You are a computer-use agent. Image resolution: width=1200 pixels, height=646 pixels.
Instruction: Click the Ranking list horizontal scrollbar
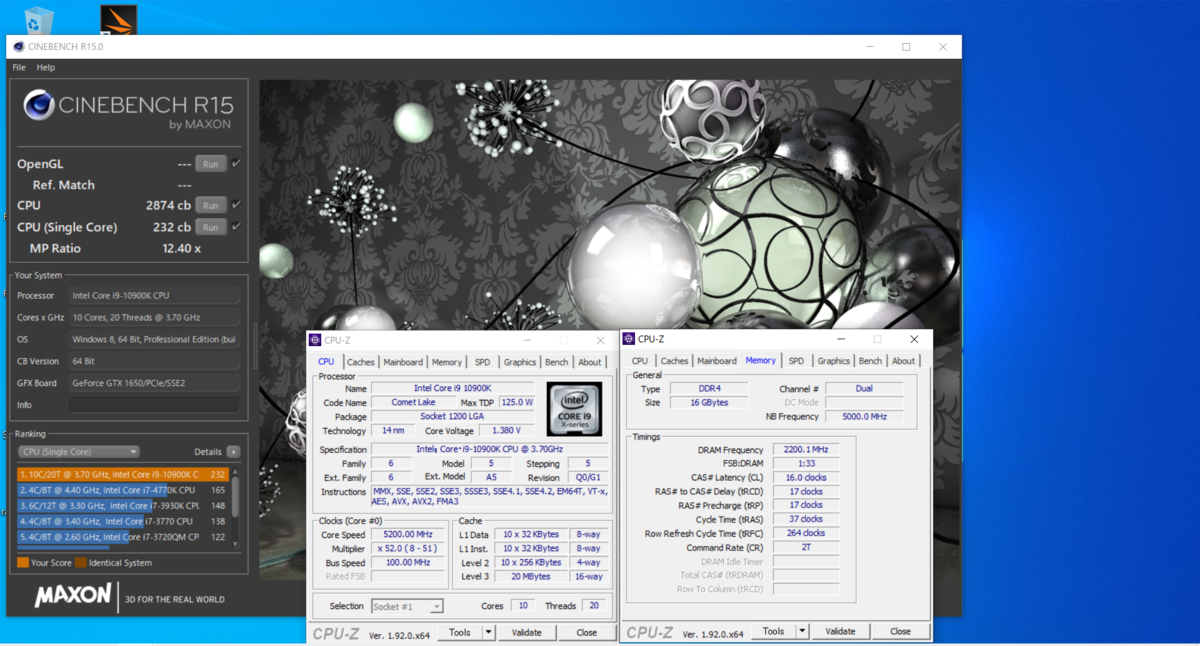(x=63, y=548)
